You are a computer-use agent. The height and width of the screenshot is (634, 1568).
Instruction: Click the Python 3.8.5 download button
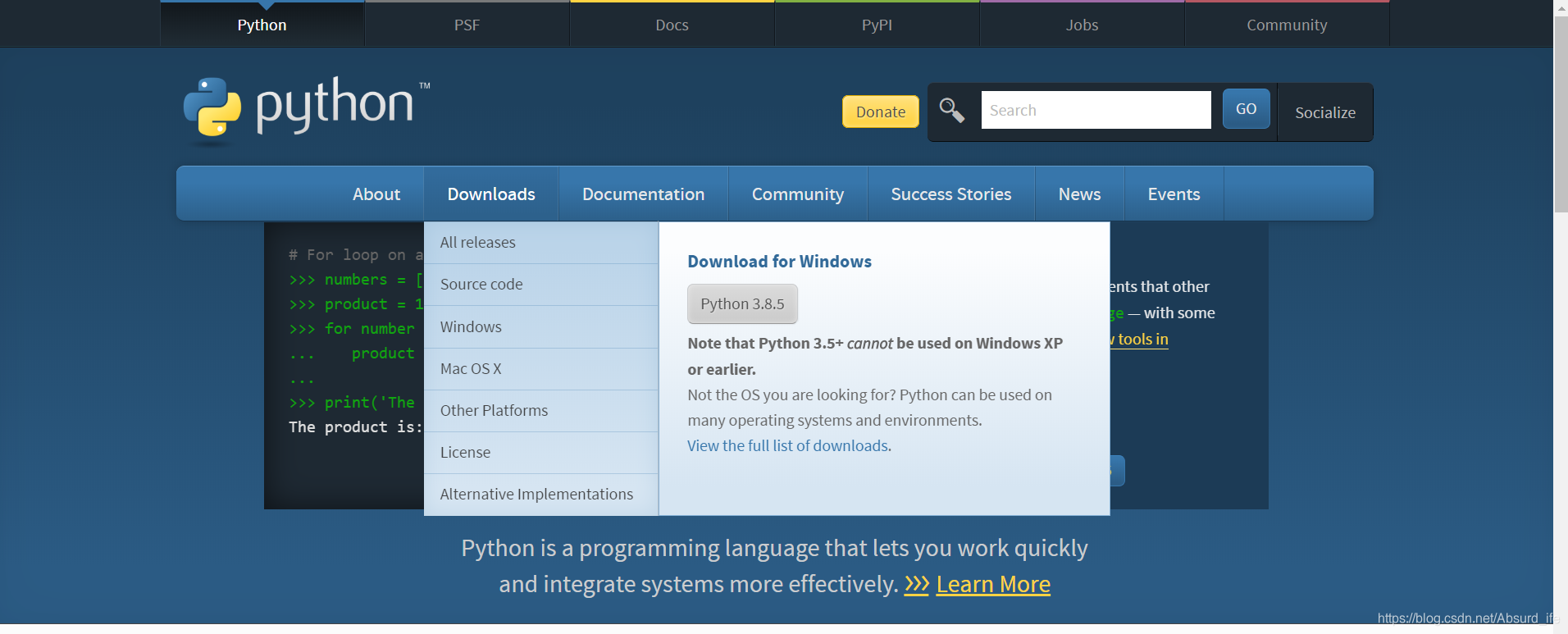coord(742,303)
